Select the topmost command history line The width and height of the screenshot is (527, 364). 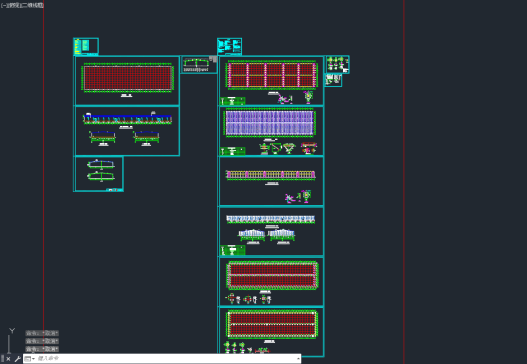(x=42, y=333)
